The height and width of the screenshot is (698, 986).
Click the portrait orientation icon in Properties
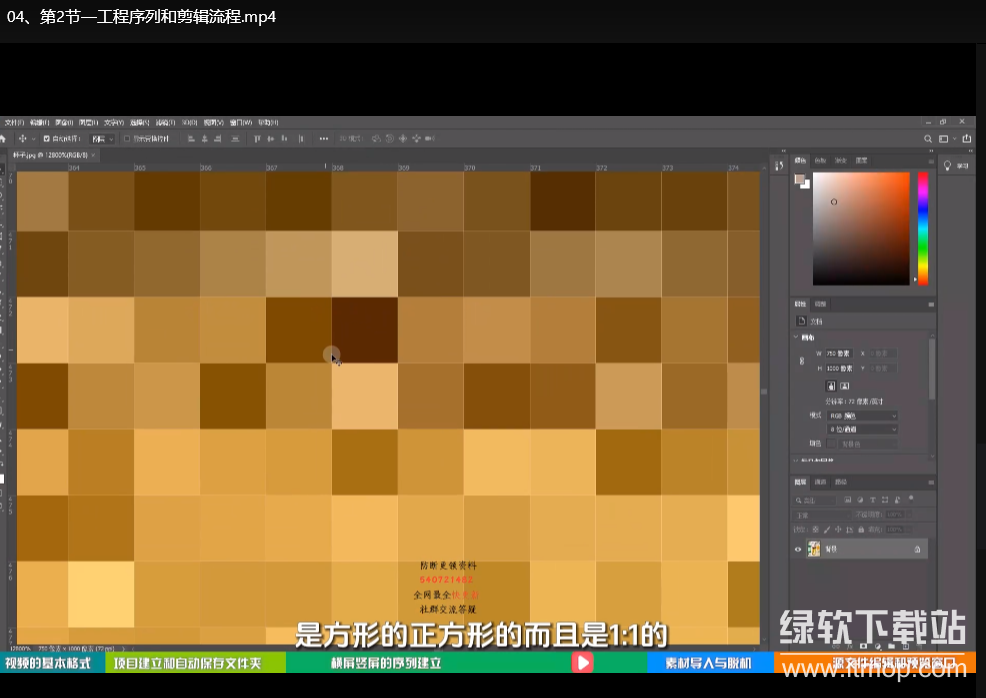coord(830,385)
